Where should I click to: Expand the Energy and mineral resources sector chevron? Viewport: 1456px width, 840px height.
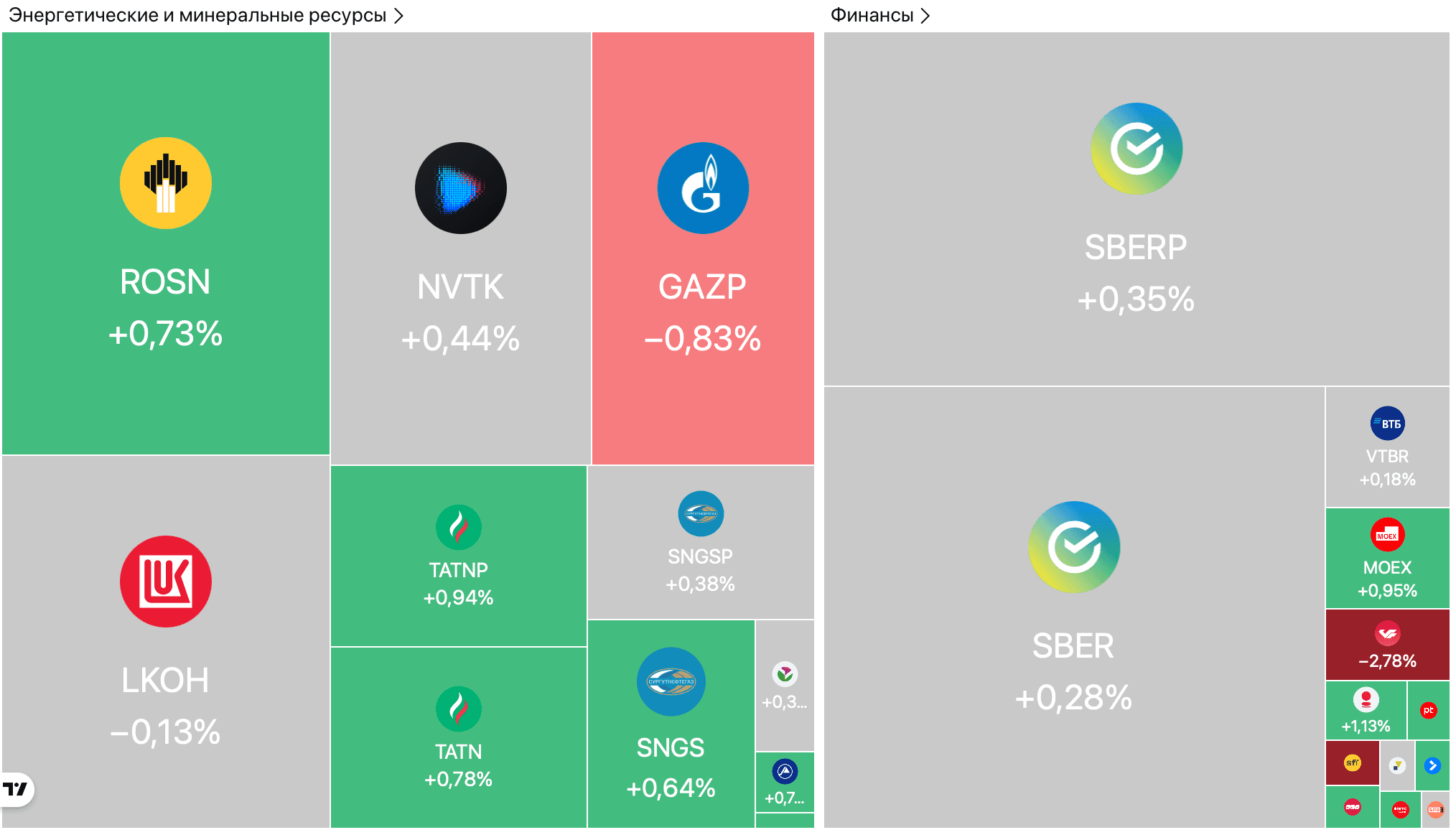pyautogui.click(x=399, y=16)
